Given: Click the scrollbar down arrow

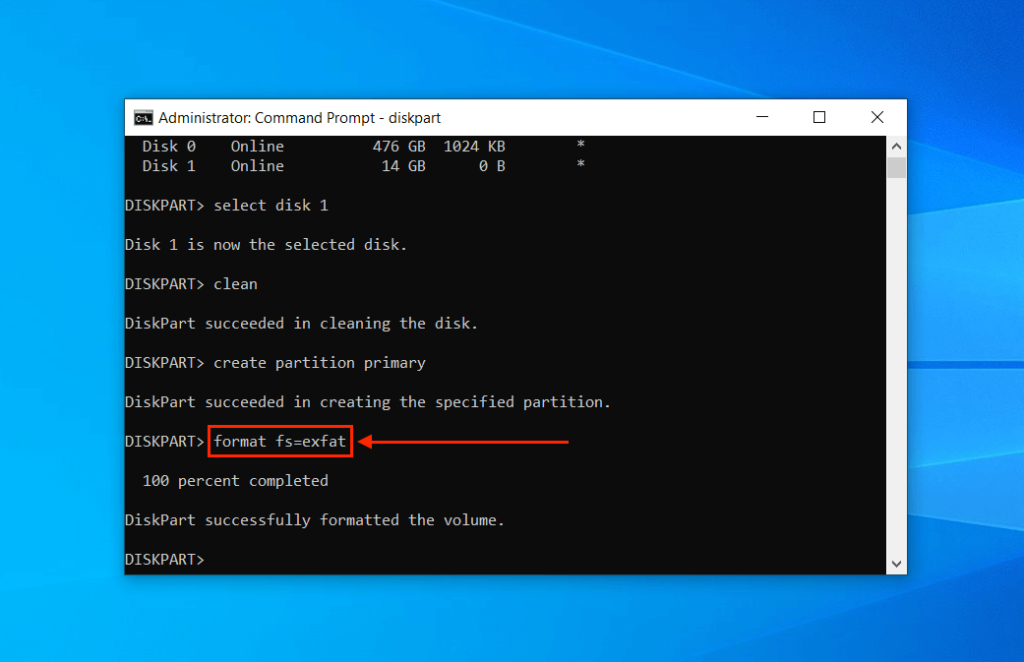Looking at the screenshot, I should click(896, 563).
